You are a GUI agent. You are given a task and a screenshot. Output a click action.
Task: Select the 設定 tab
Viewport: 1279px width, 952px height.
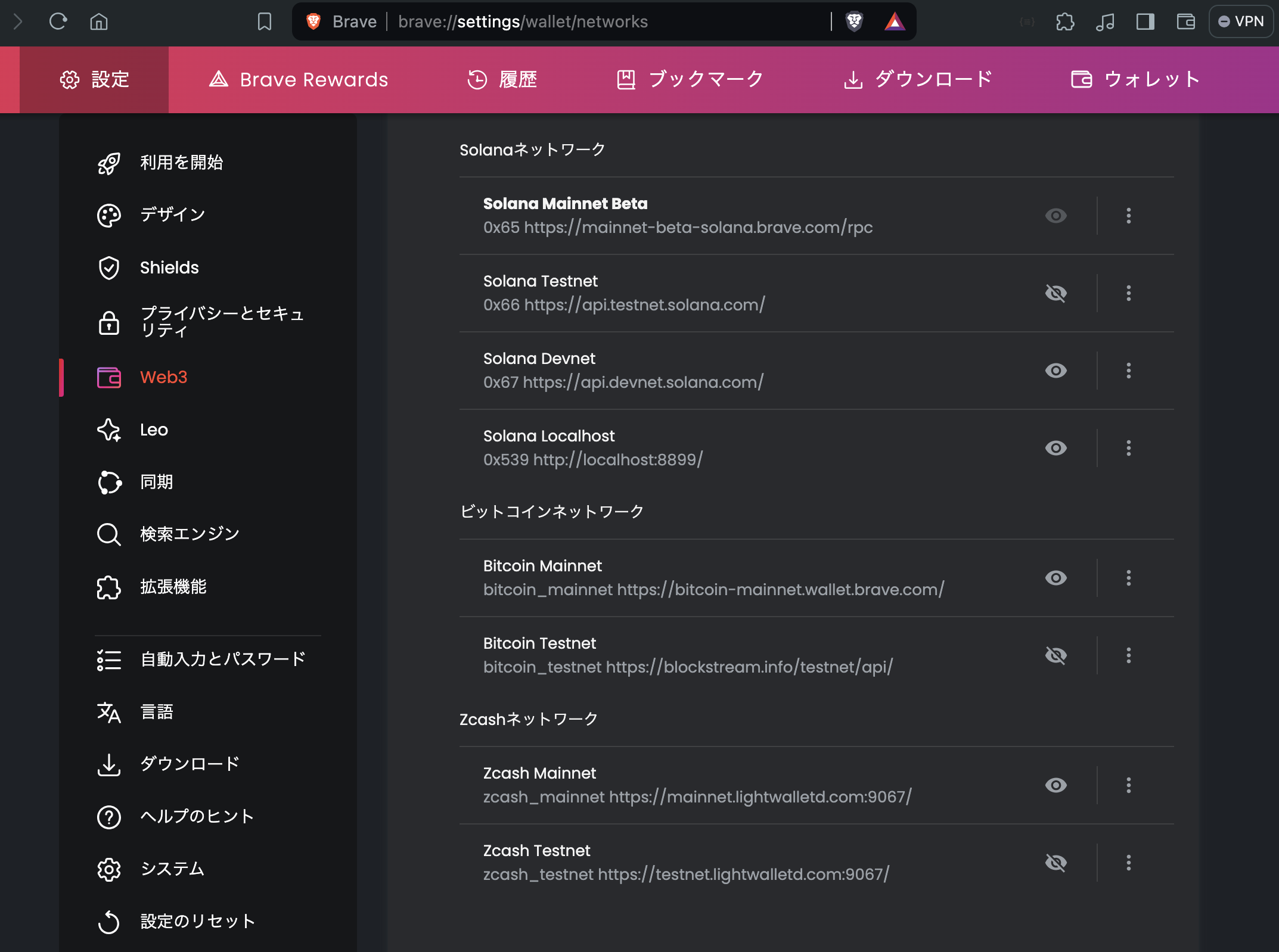pos(94,80)
